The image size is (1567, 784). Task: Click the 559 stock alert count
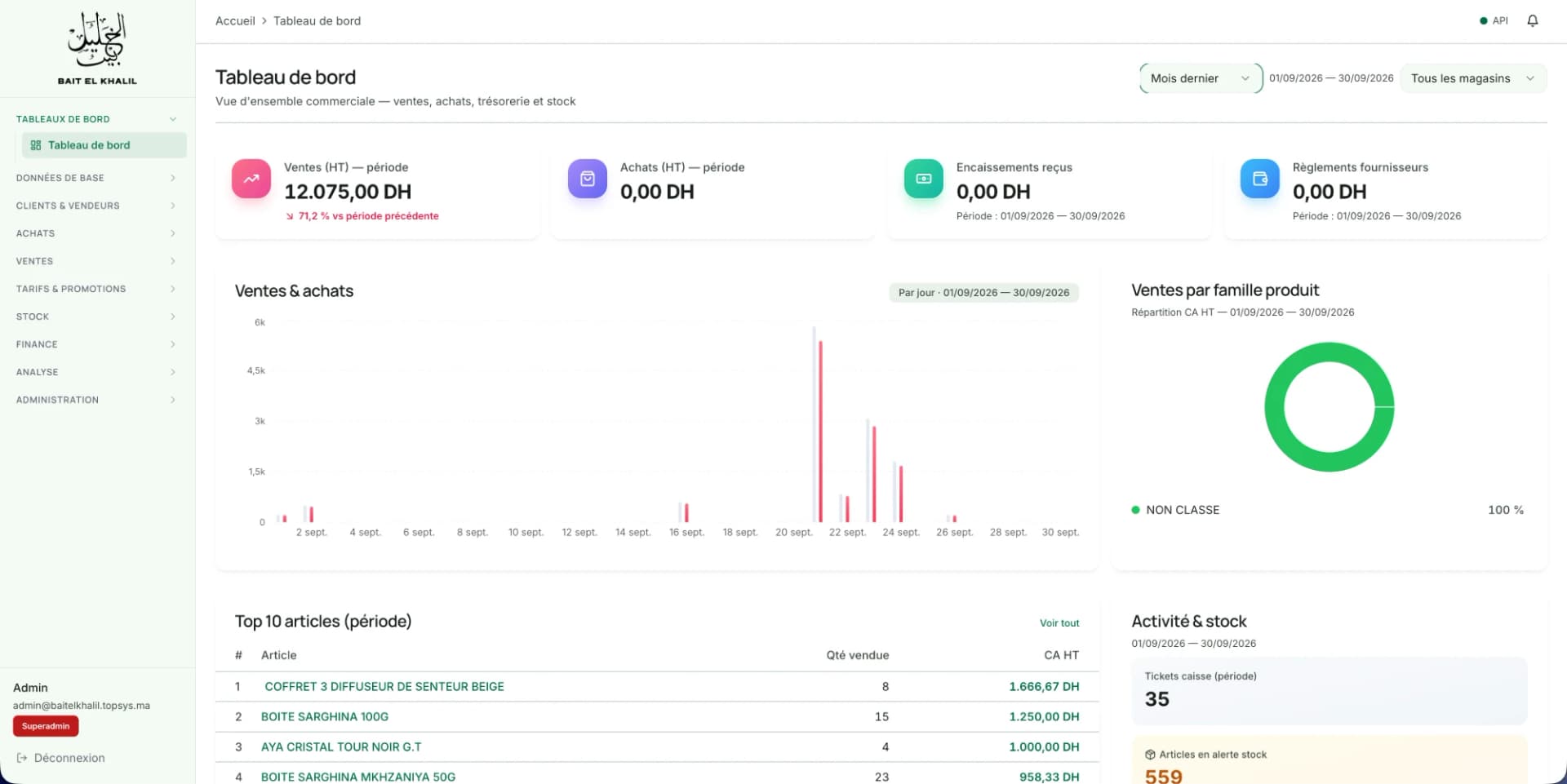[x=1164, y=776]
